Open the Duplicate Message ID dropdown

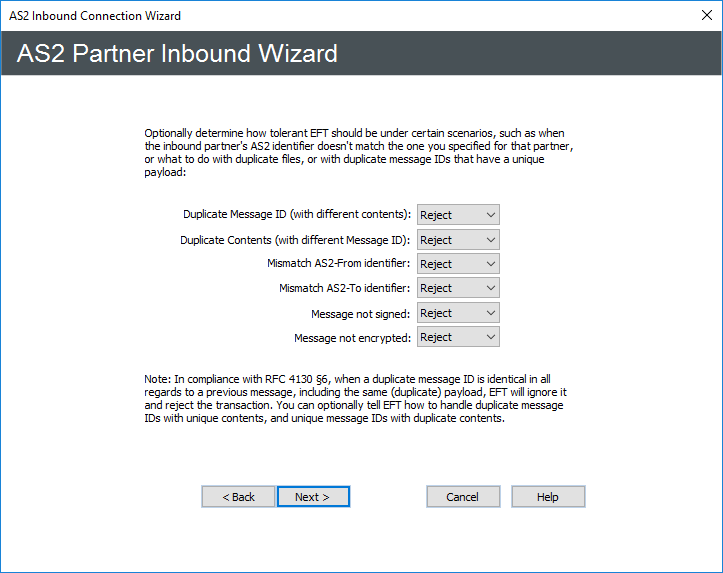click(x=458, y=215)
